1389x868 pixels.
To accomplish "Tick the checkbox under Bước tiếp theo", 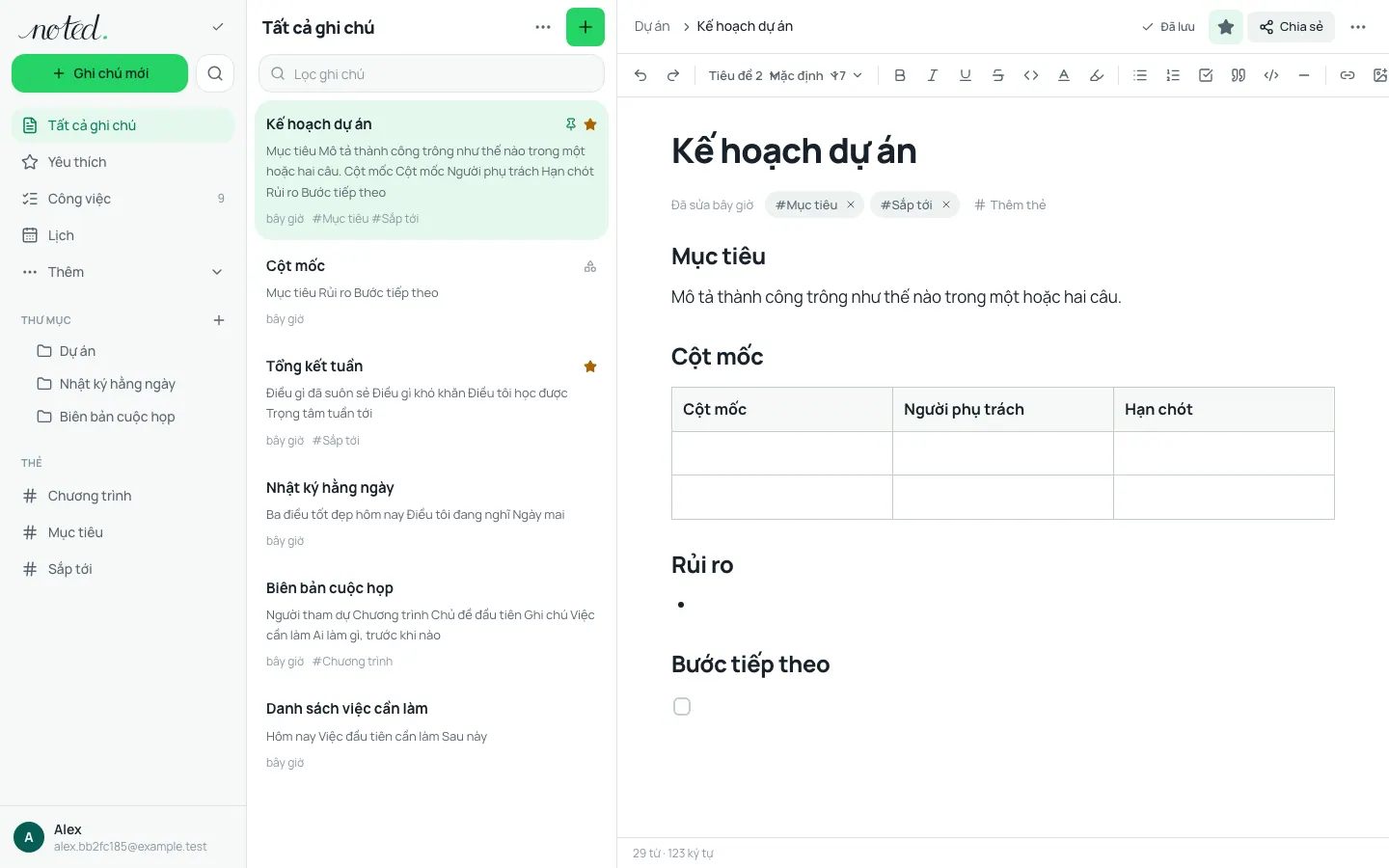I will 682,707.
